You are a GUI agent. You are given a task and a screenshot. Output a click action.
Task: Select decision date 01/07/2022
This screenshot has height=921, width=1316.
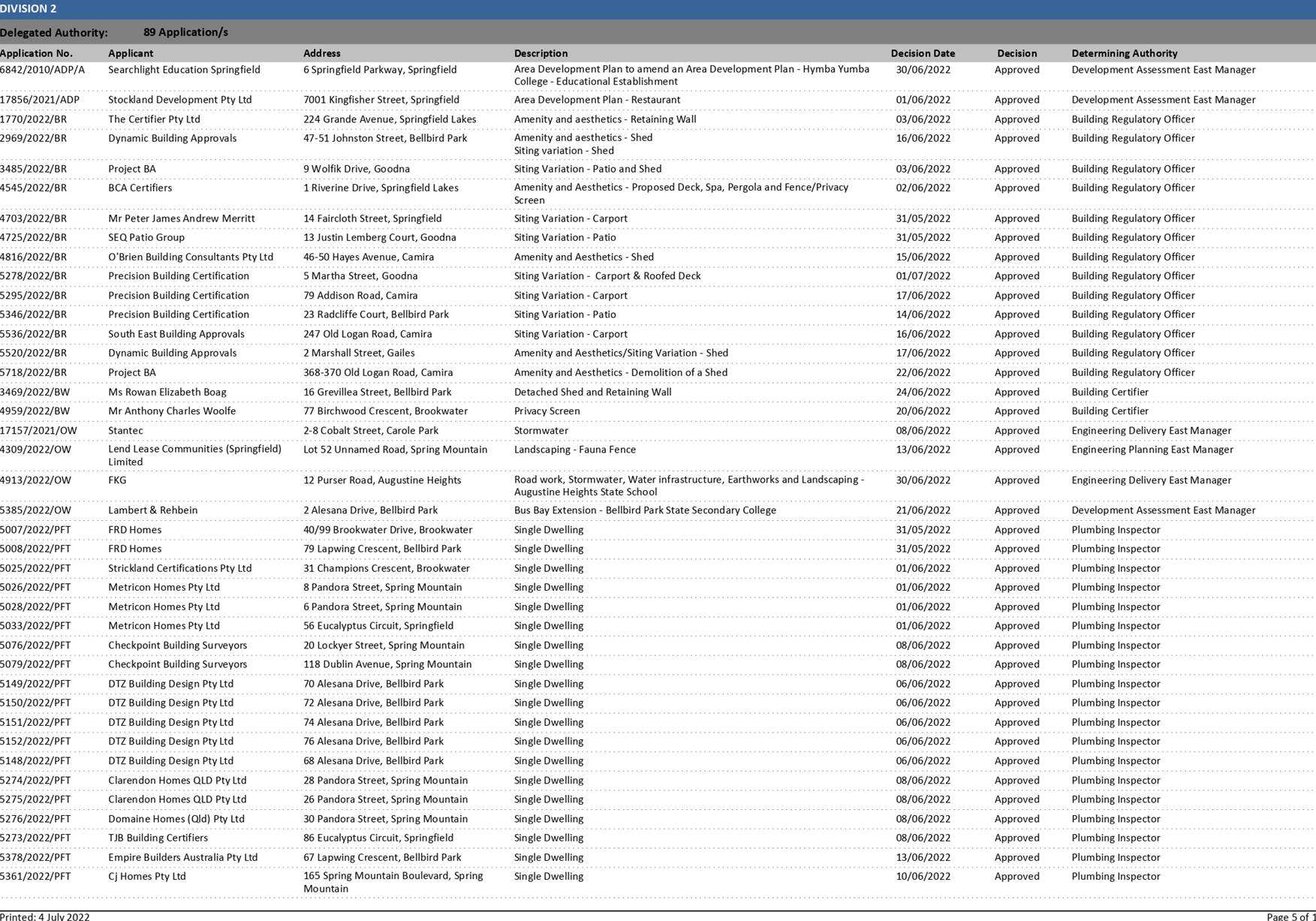click(923, 275)
